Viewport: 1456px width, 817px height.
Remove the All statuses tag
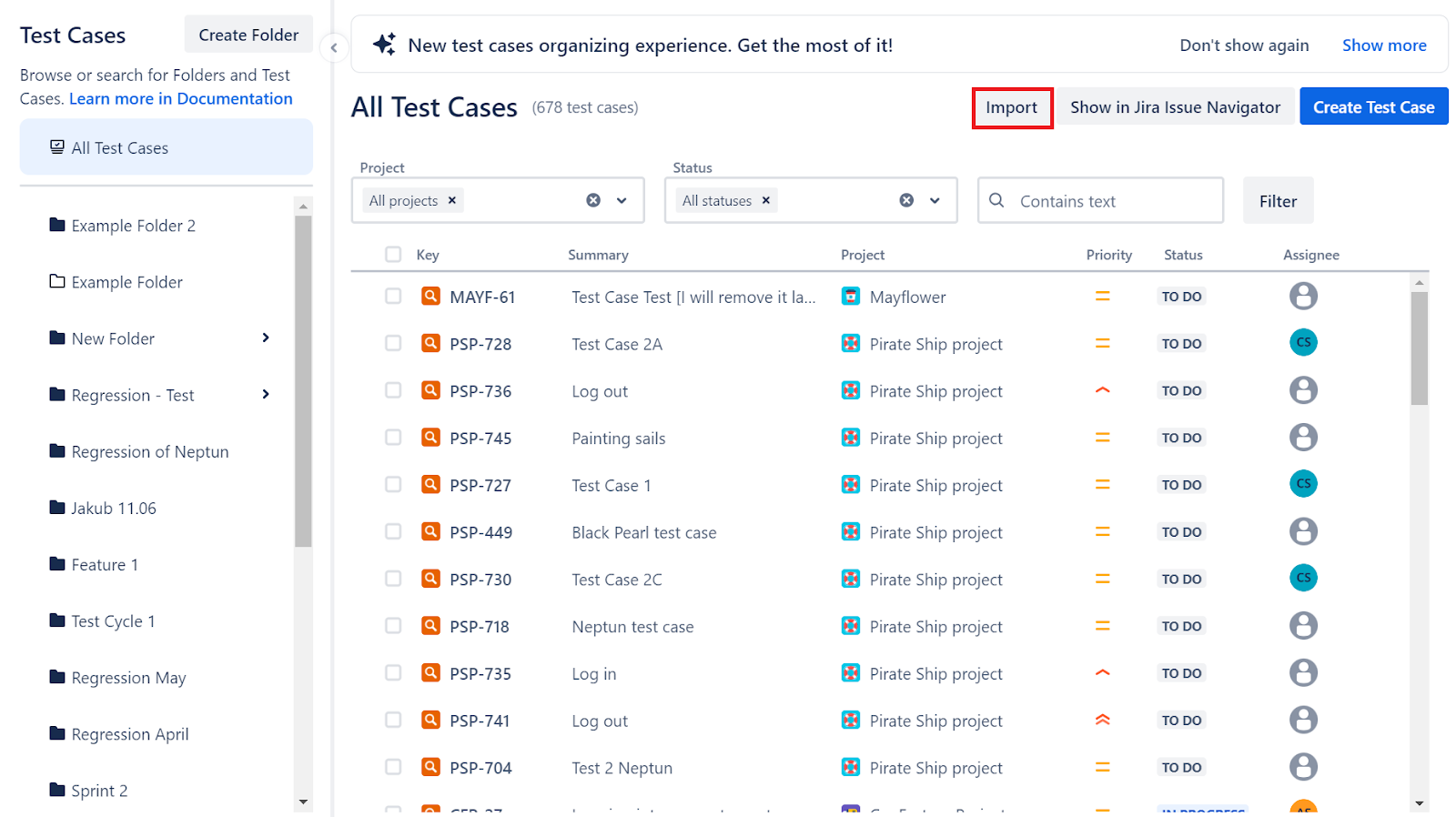click(765, 200)
